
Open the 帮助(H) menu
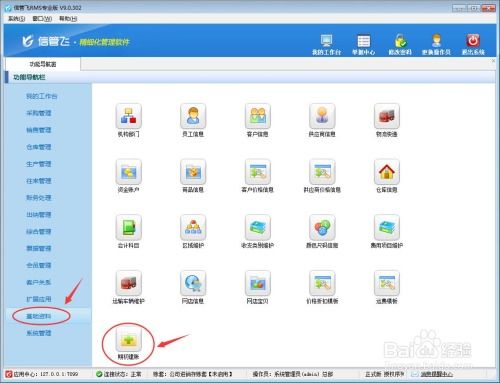[x=68, y=19]
